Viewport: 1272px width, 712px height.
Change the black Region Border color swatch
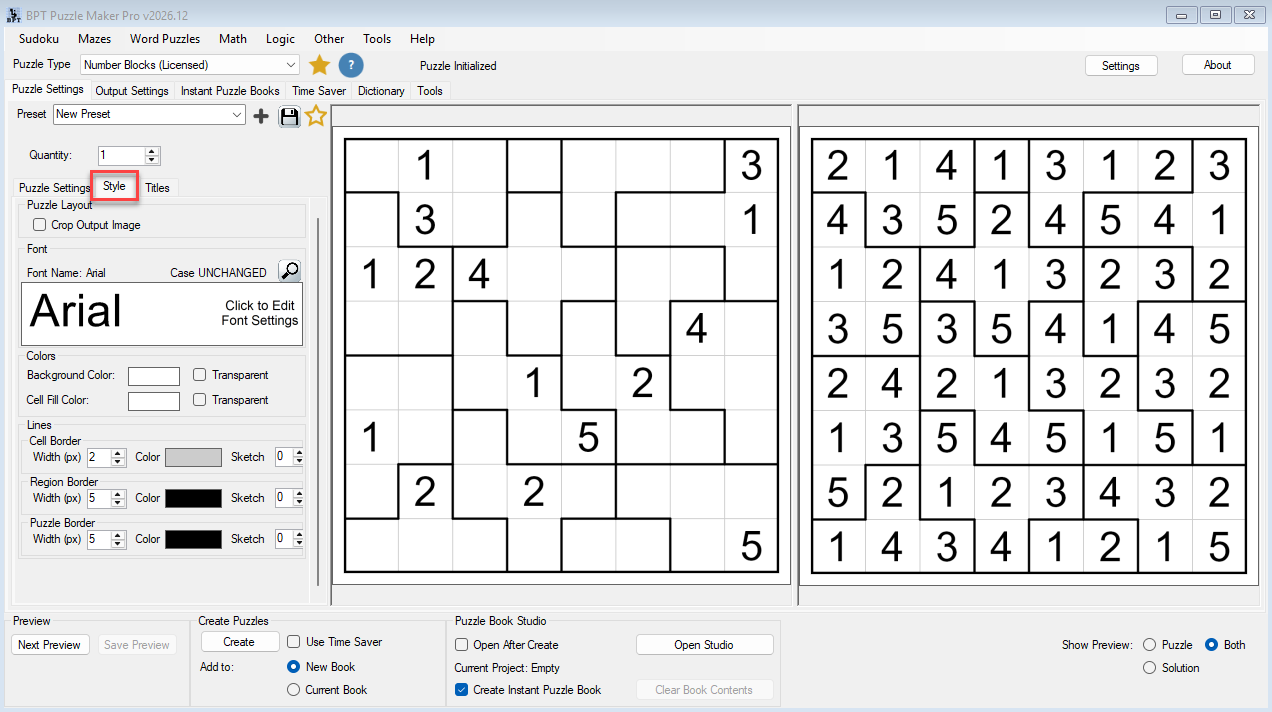click(193, 498)
